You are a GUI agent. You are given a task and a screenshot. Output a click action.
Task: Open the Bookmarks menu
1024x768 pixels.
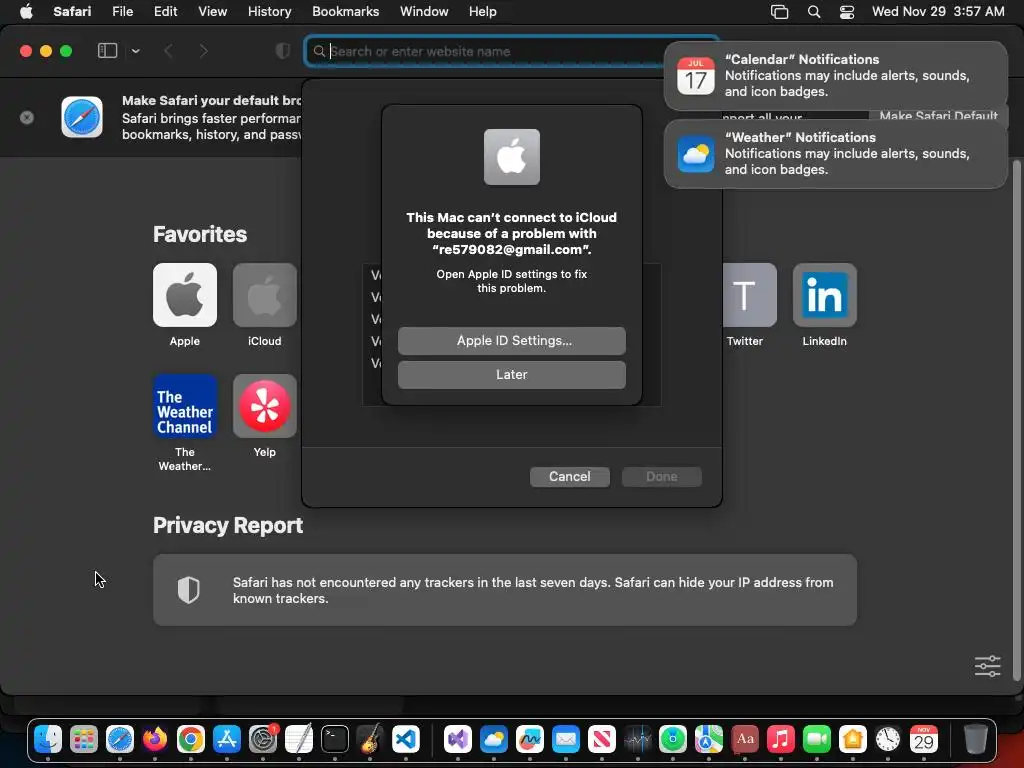click(345, 11)
